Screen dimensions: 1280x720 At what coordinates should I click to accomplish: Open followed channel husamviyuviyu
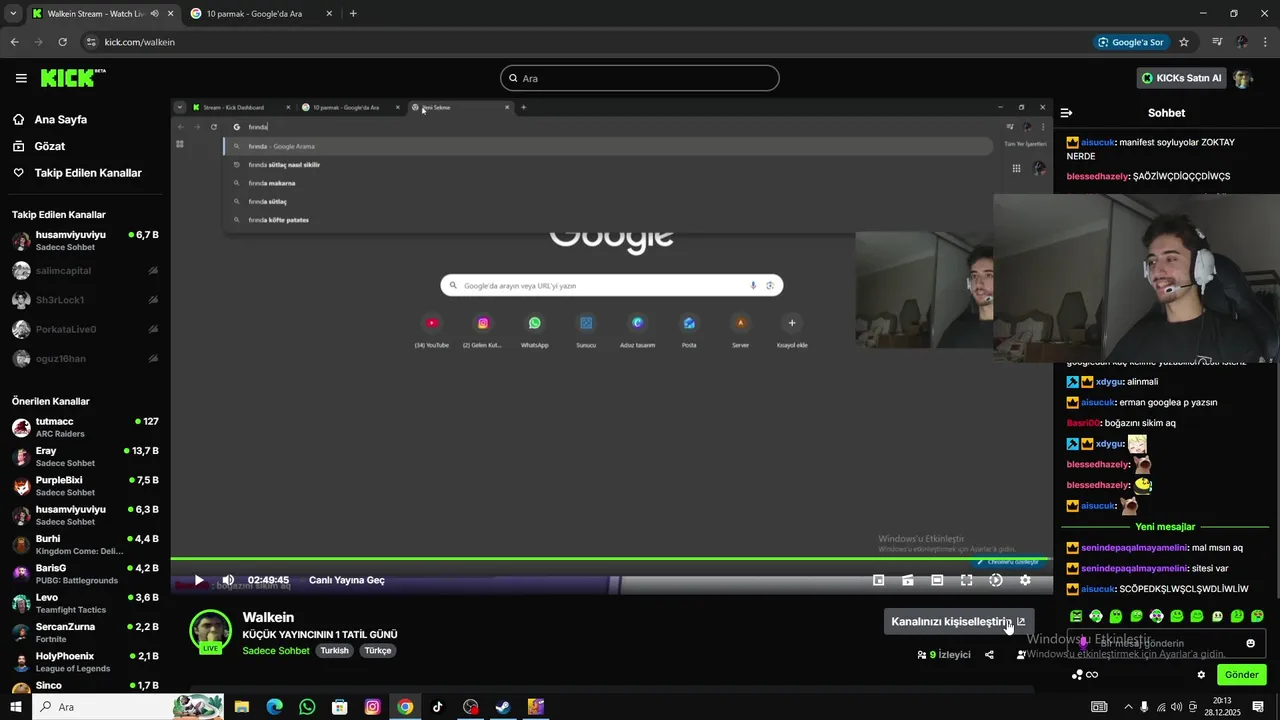pyautogui.click(x=85, y=241)
